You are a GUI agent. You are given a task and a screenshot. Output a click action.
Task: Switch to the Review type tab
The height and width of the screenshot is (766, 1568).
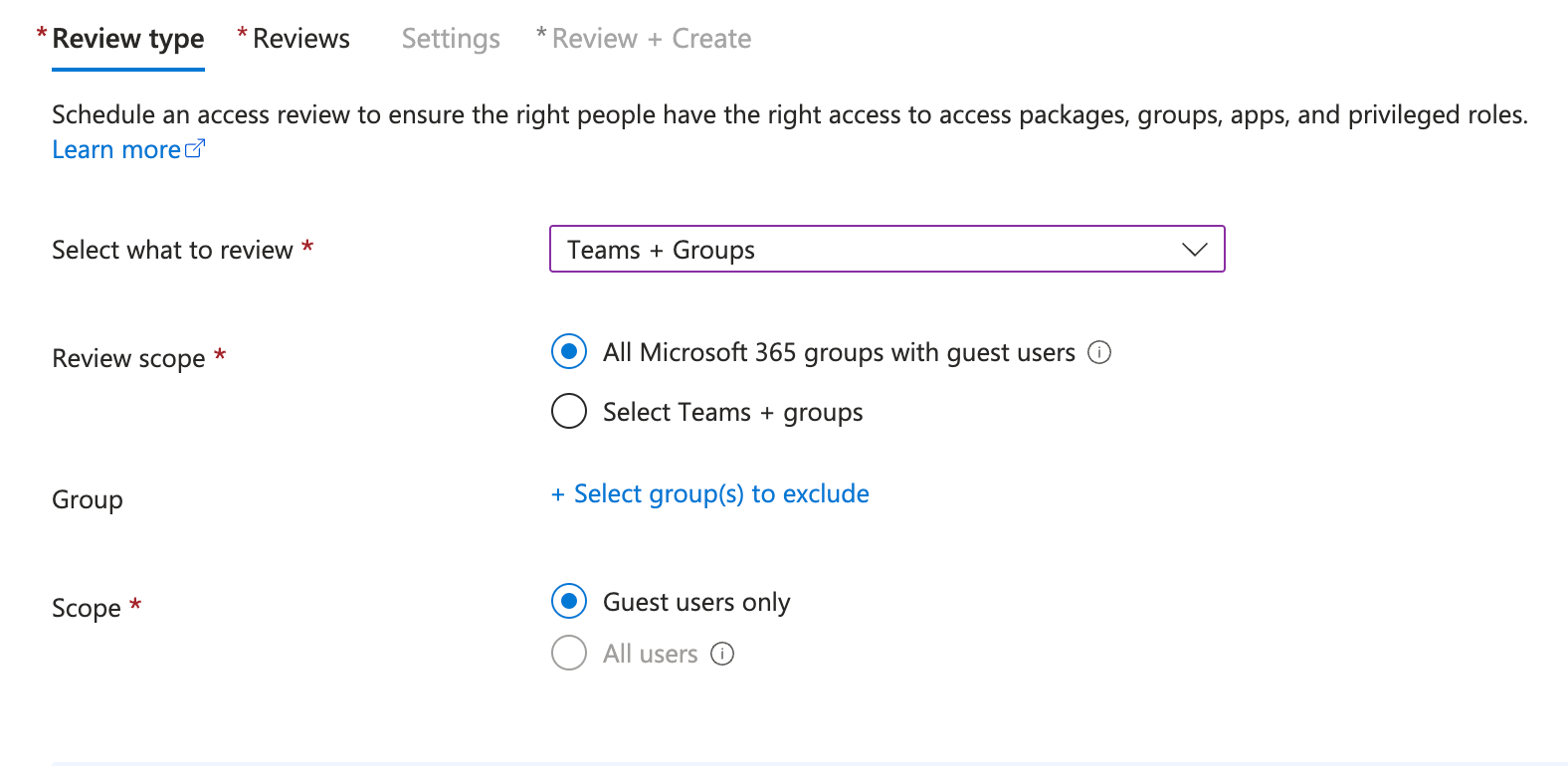(x=127, y=39)
